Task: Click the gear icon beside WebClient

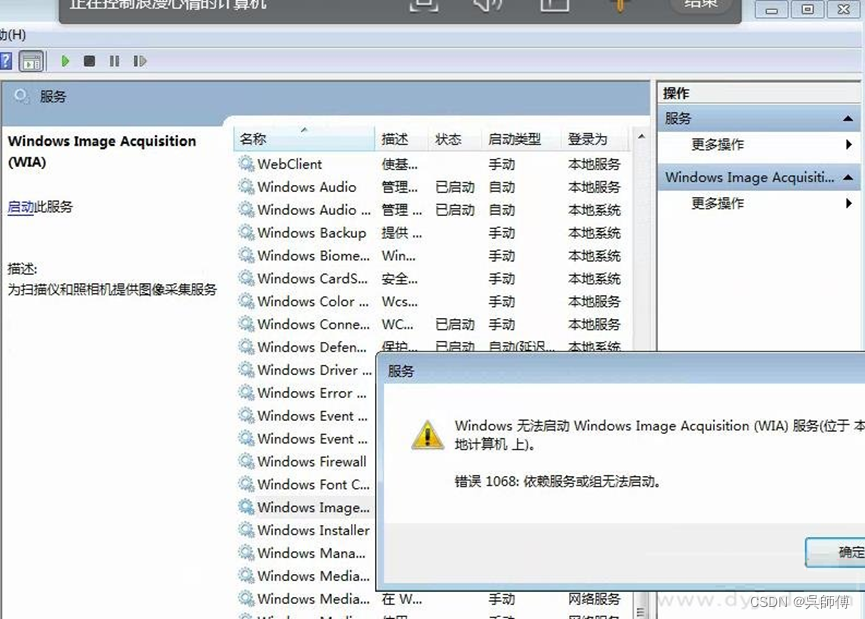Action: (x=246, y=163)
